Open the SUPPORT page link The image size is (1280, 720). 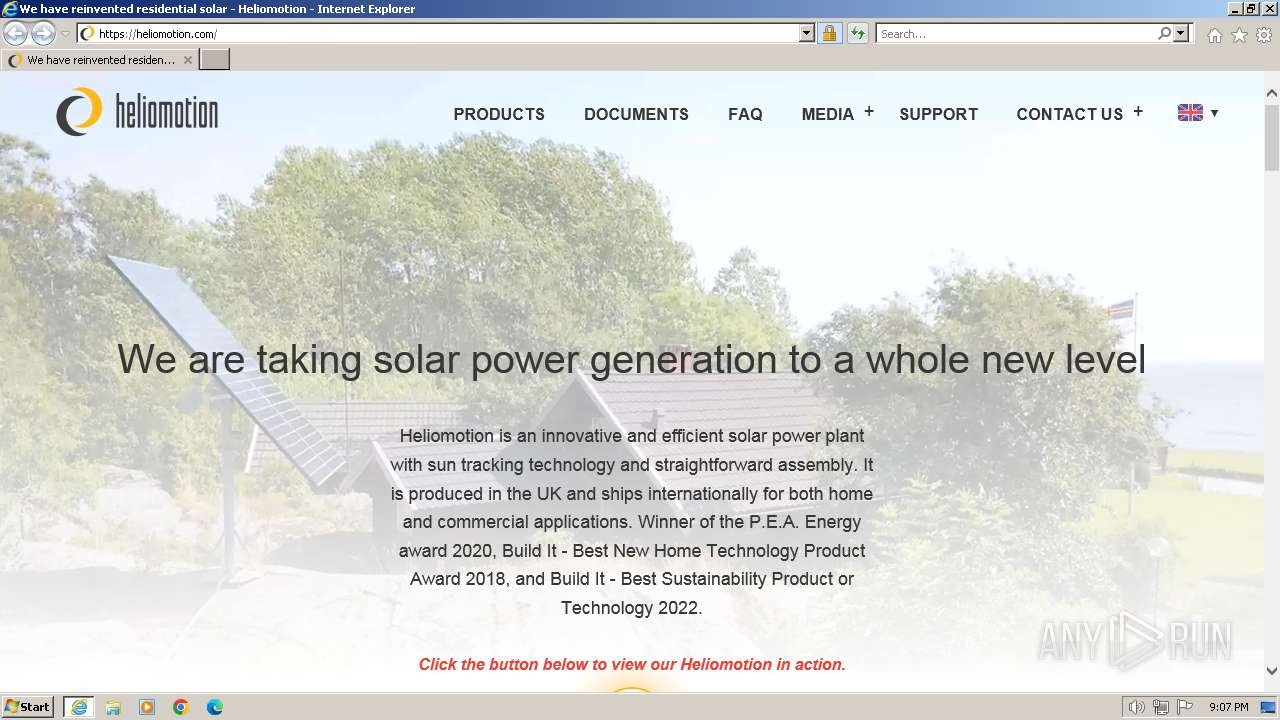(938, 114)
